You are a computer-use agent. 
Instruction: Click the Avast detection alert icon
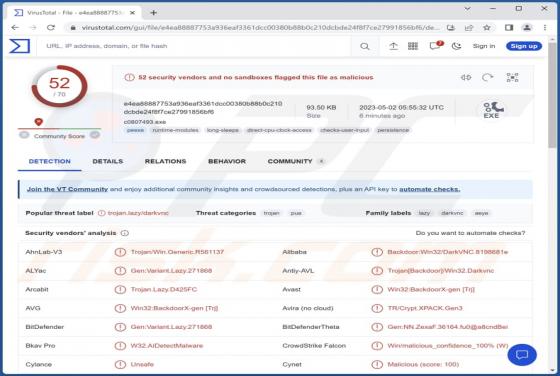tap(377, 290)
